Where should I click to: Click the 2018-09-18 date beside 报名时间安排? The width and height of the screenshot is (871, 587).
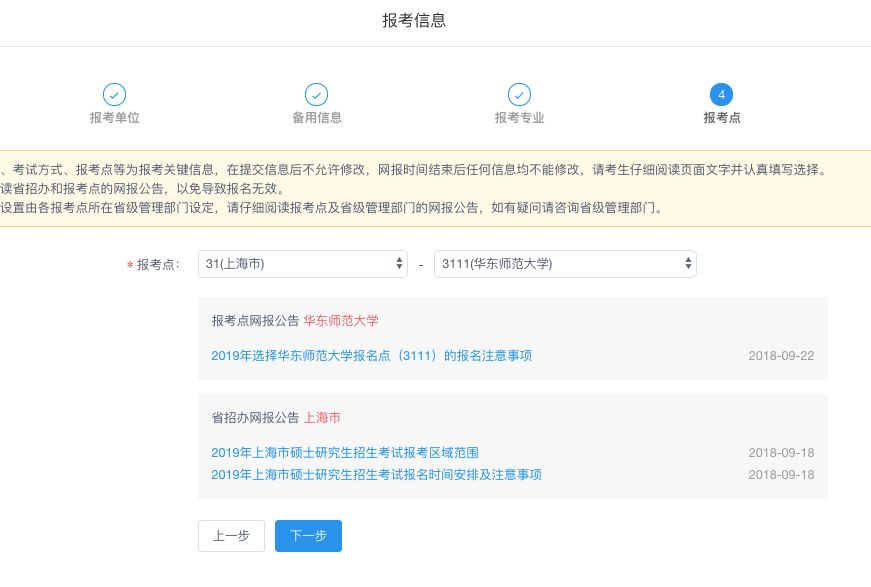point(781,475)
